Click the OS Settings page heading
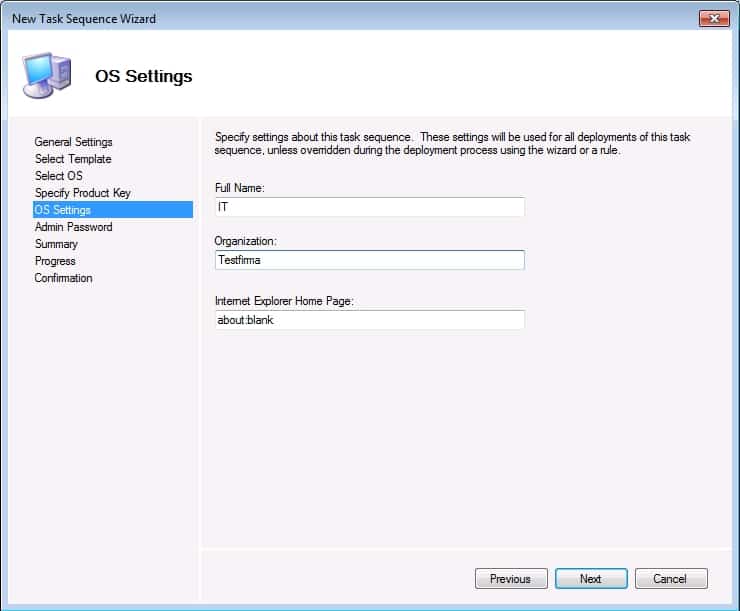Image resolution: width=740 pixels, height=611 pixels. tap(143, 76)
